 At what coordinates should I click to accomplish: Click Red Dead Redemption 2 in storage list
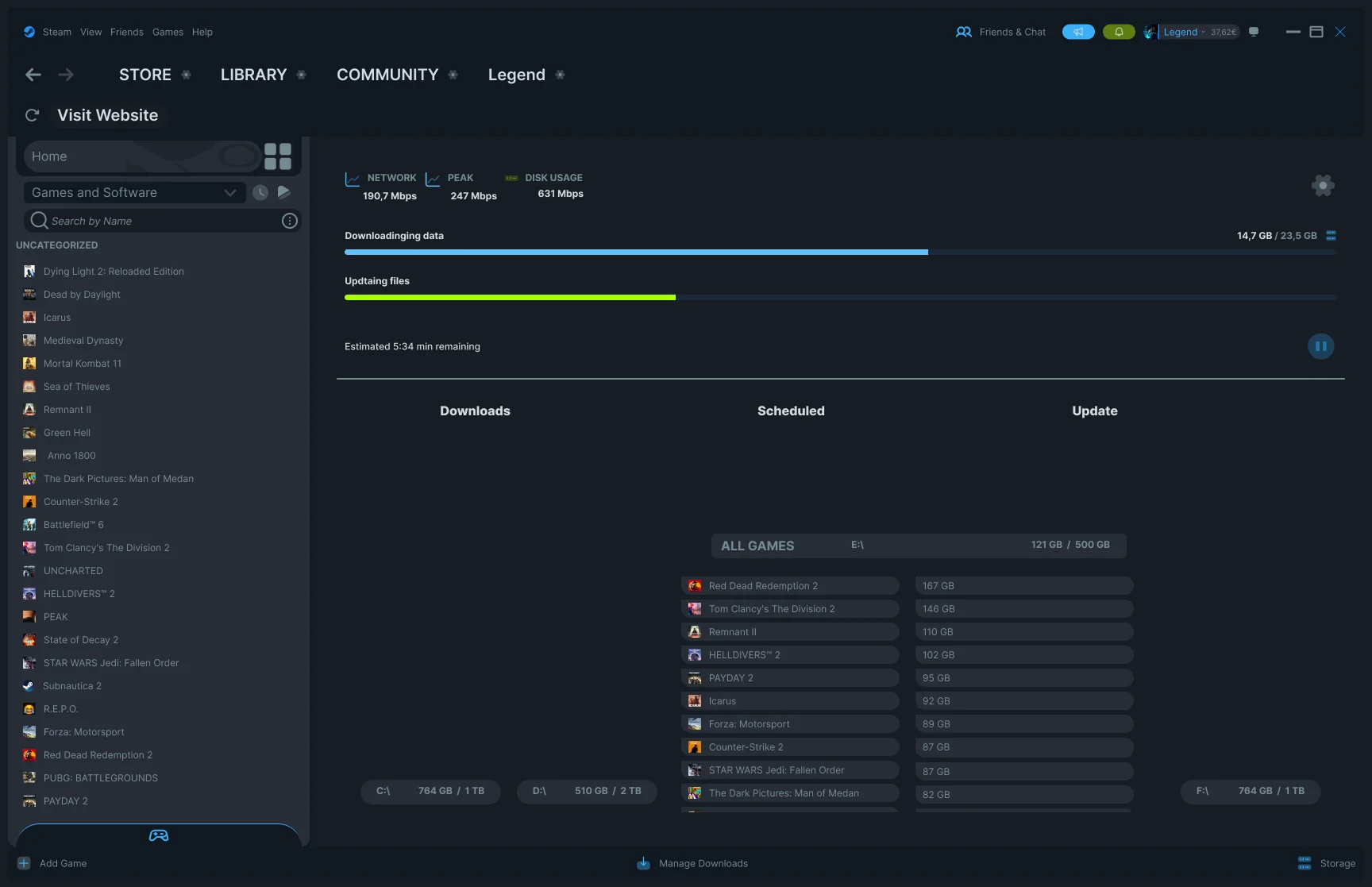click(x=790, y=586)
